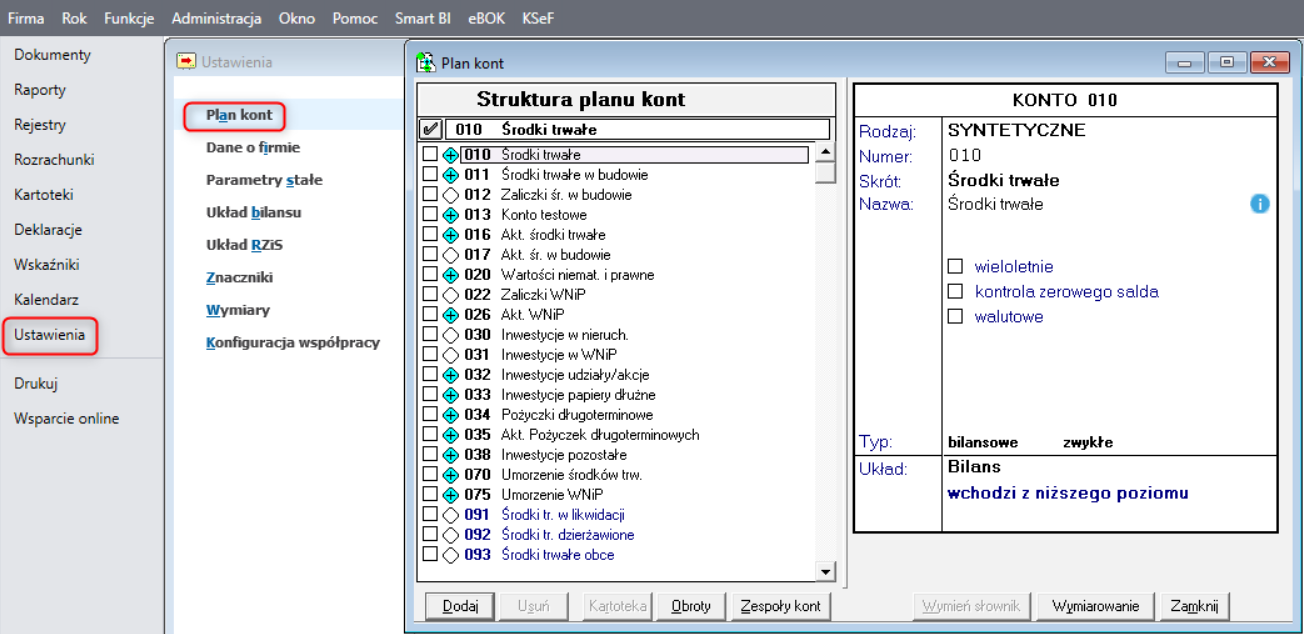Enable the wieloletnie checkbox
Viewport: 1304px width, 634px height.
coord(955,267)
